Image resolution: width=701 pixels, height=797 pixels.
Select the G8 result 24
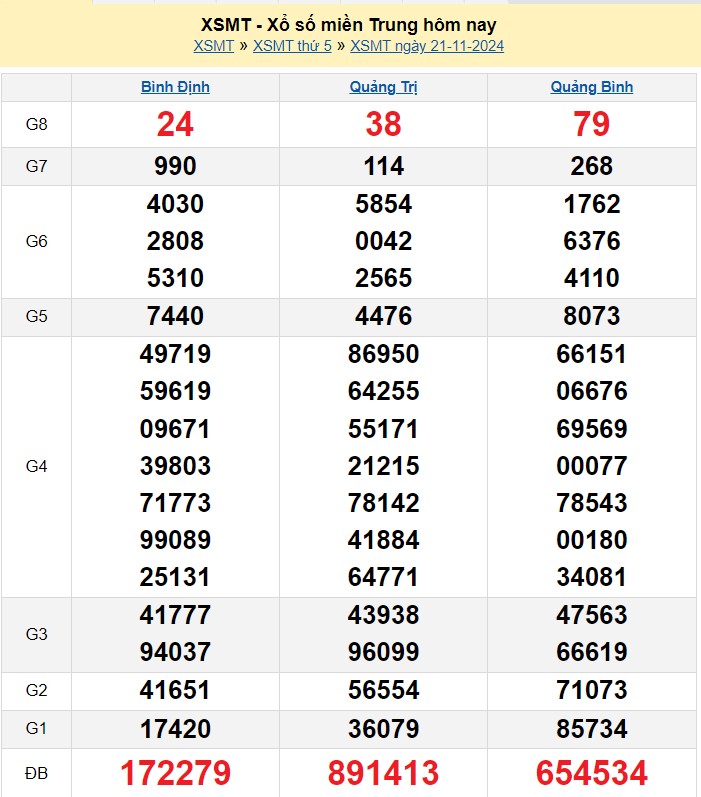point(175,124)
